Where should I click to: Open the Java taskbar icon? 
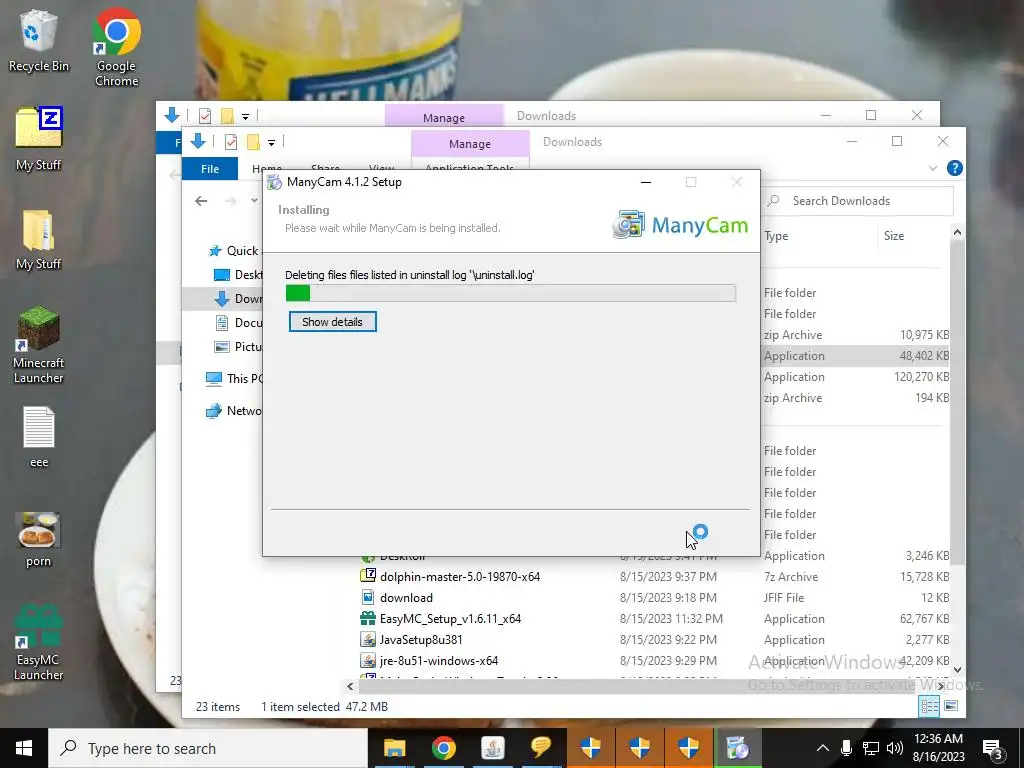point(492,748)
